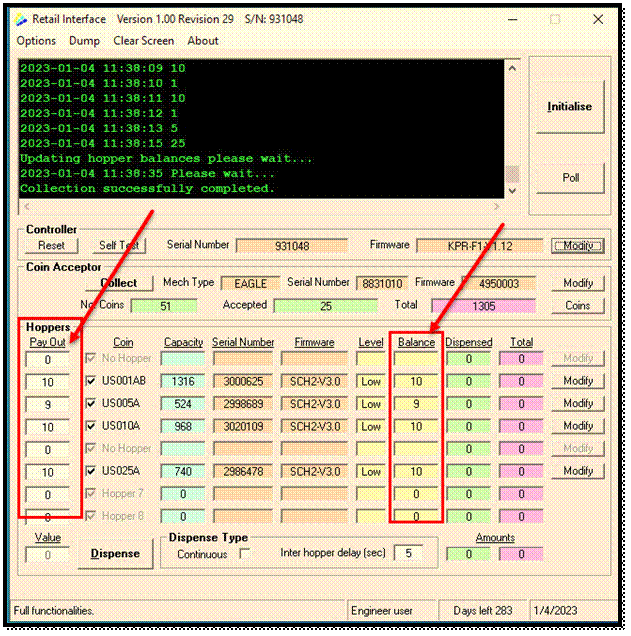Click the Capacity column header
The width and height of the screenshot is (631, 636).
[x=183, y=342]
